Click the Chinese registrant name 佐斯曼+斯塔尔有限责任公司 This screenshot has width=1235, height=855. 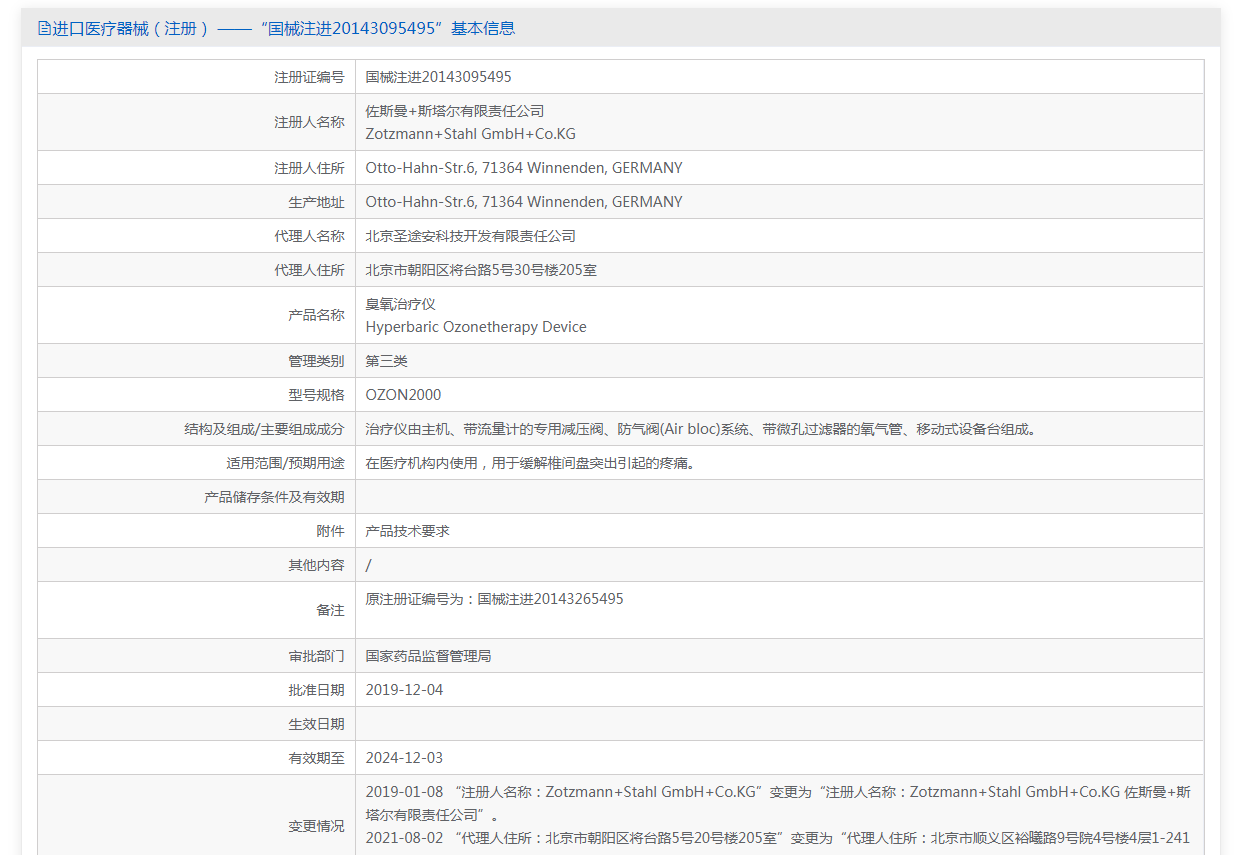[x=455, y=111]
